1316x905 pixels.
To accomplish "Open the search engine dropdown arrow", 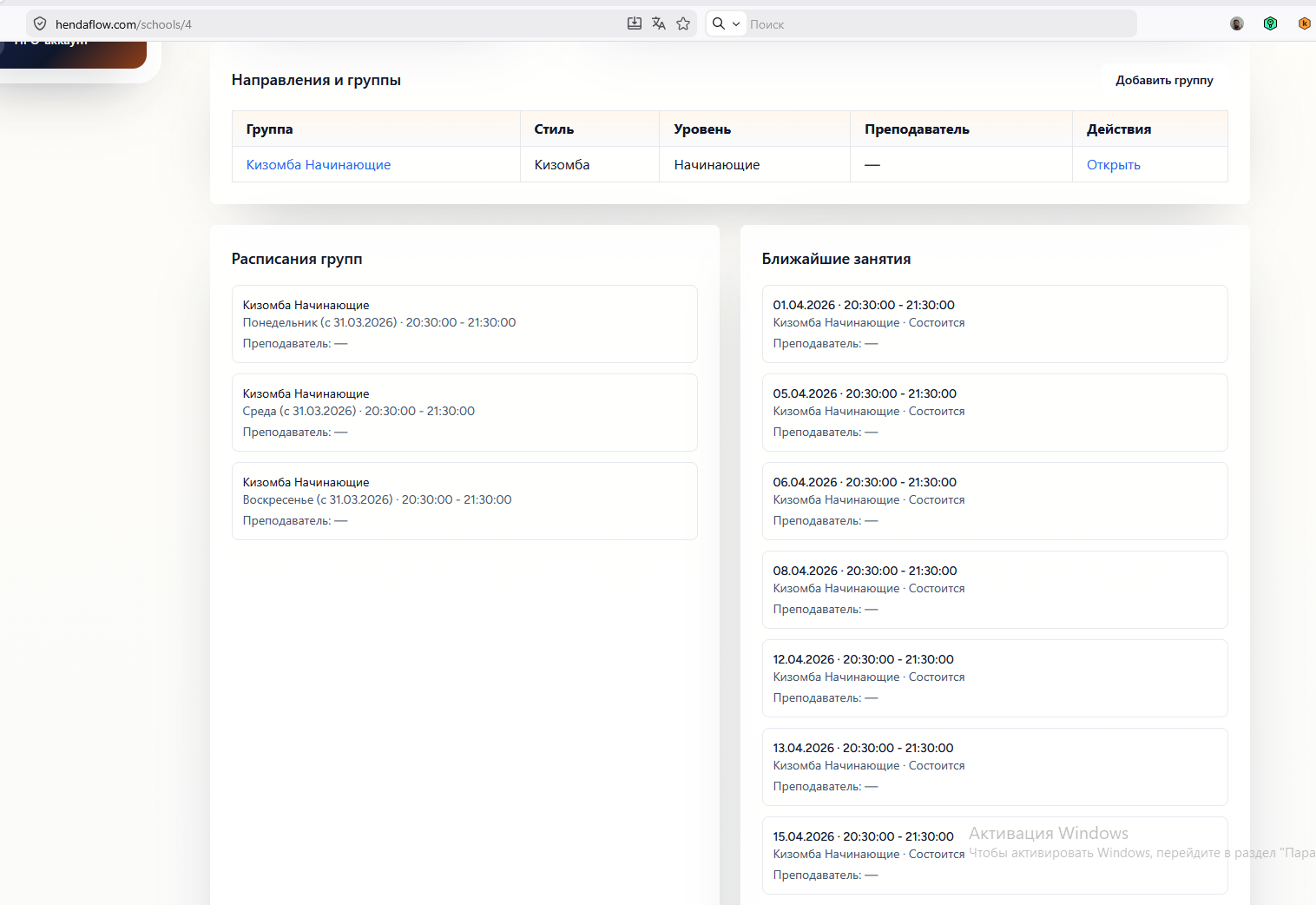I will pyautogui.click(x=736, y=24).
